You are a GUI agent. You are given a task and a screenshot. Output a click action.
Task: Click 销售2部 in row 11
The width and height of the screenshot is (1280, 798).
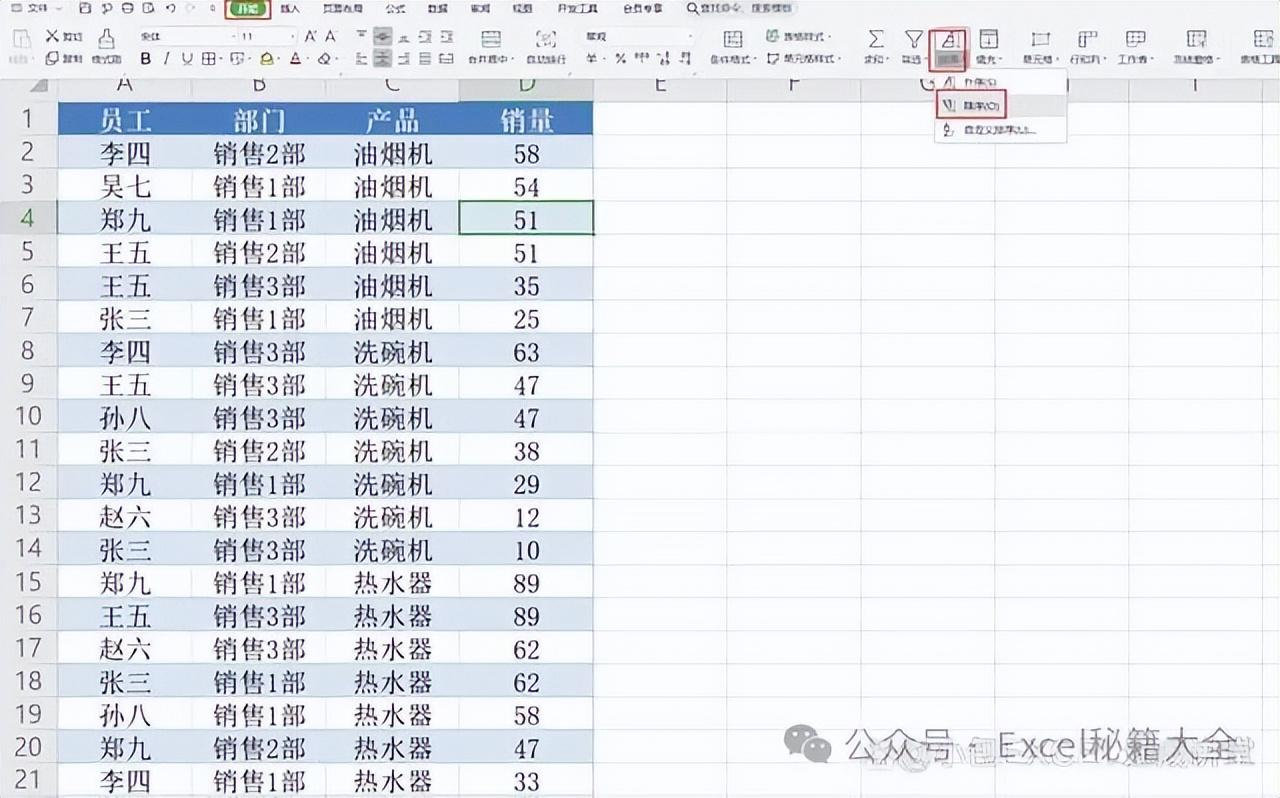259,450
